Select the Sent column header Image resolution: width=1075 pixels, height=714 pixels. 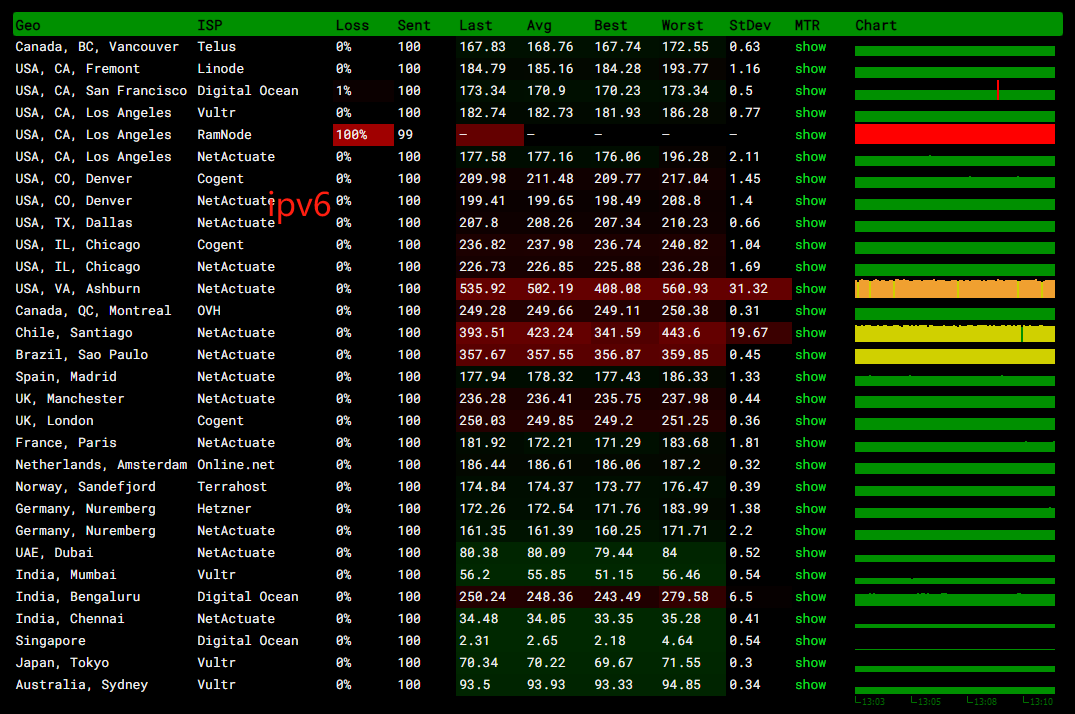pos(414,25)
